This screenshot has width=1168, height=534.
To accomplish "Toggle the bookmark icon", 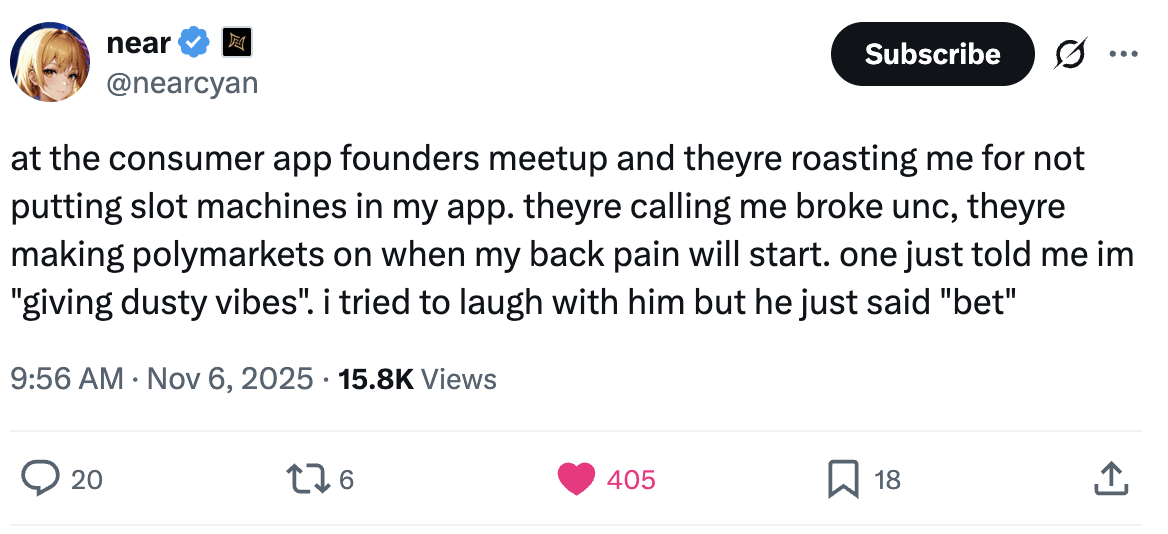I will pyautogui.click(x=843, y=480).
